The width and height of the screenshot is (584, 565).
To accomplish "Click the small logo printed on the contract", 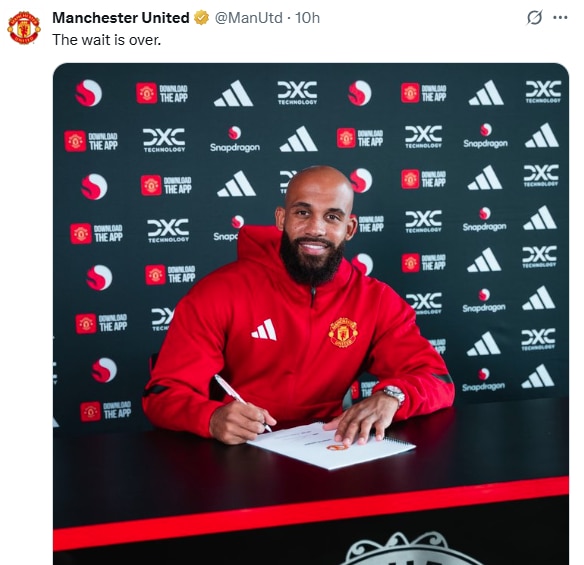I will [x=337, y=447].
